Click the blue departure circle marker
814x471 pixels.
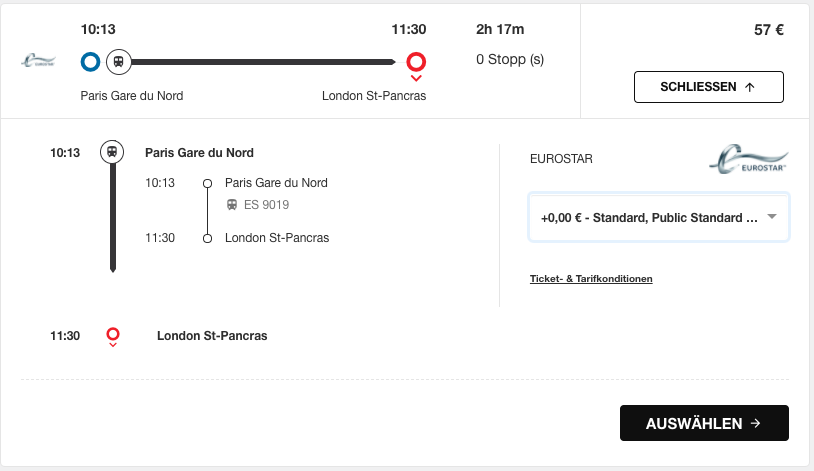(90, 62)
